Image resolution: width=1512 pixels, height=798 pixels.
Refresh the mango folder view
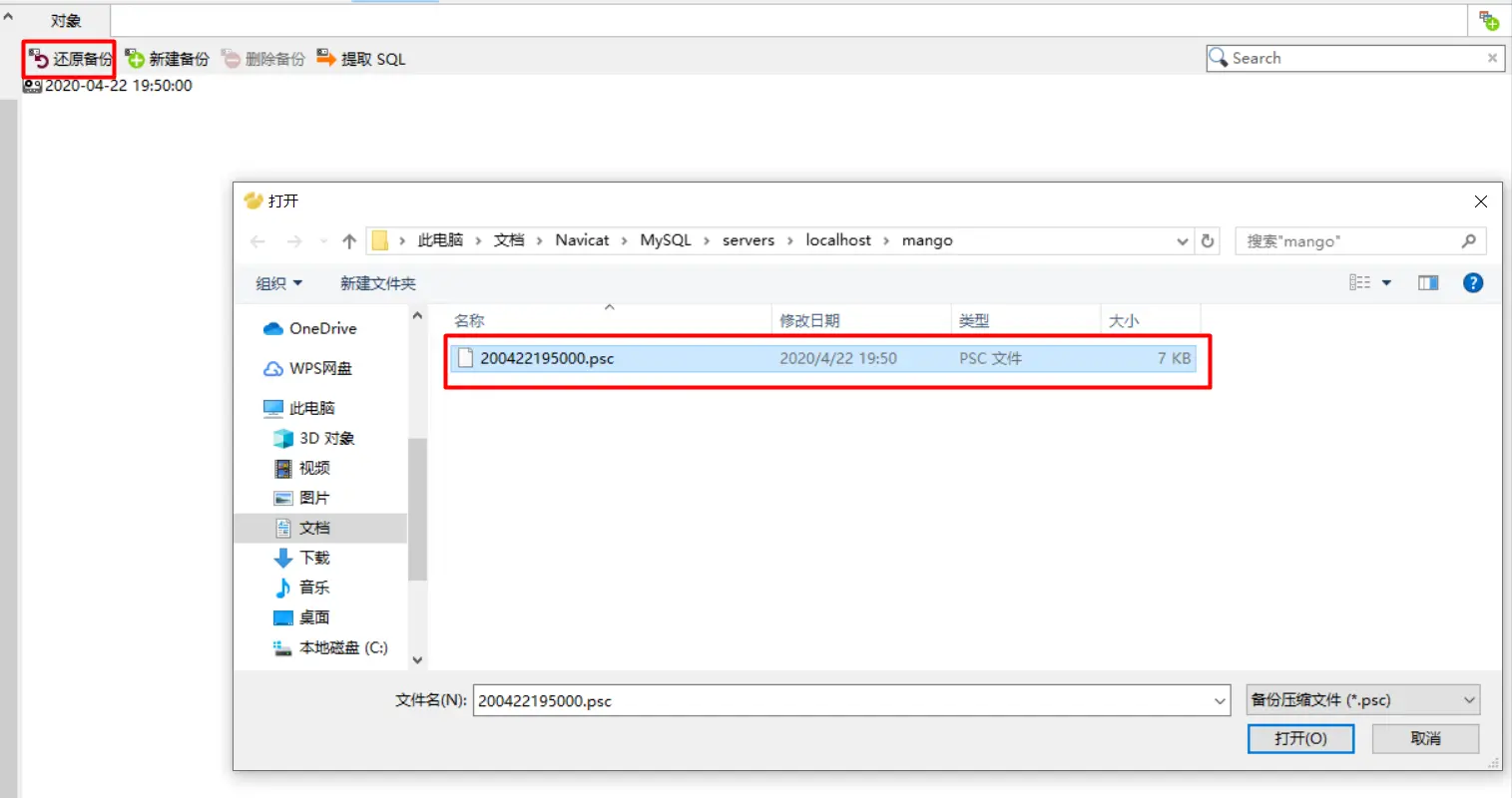tap(1208, 241)
